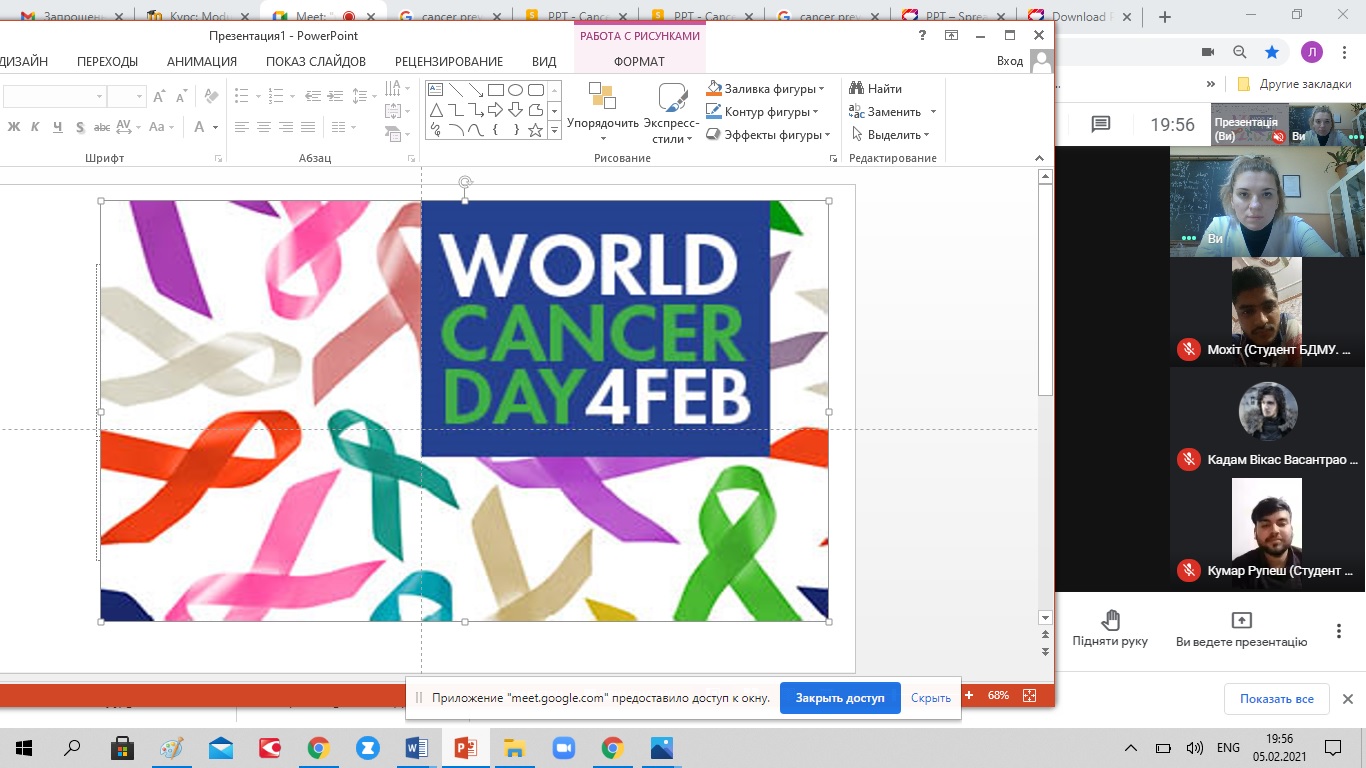Toggle bold Ж formatting
Image resolution: width=1366 pixels, height=768 pixels.
coord(14,127)
